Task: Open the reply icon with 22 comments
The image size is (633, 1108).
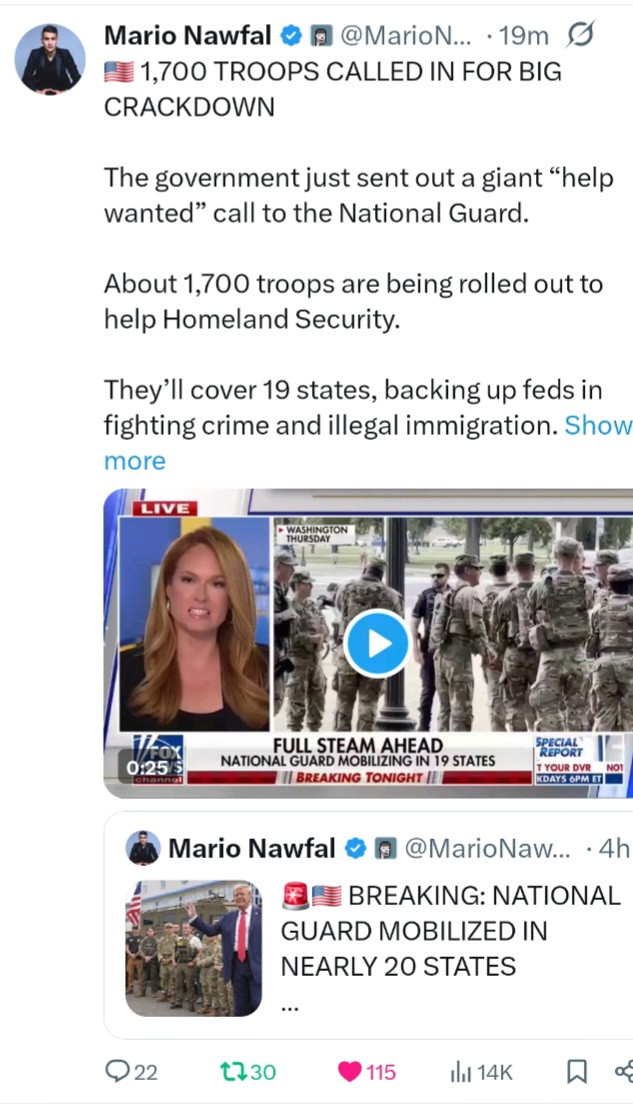Action: coord(131,1071)
